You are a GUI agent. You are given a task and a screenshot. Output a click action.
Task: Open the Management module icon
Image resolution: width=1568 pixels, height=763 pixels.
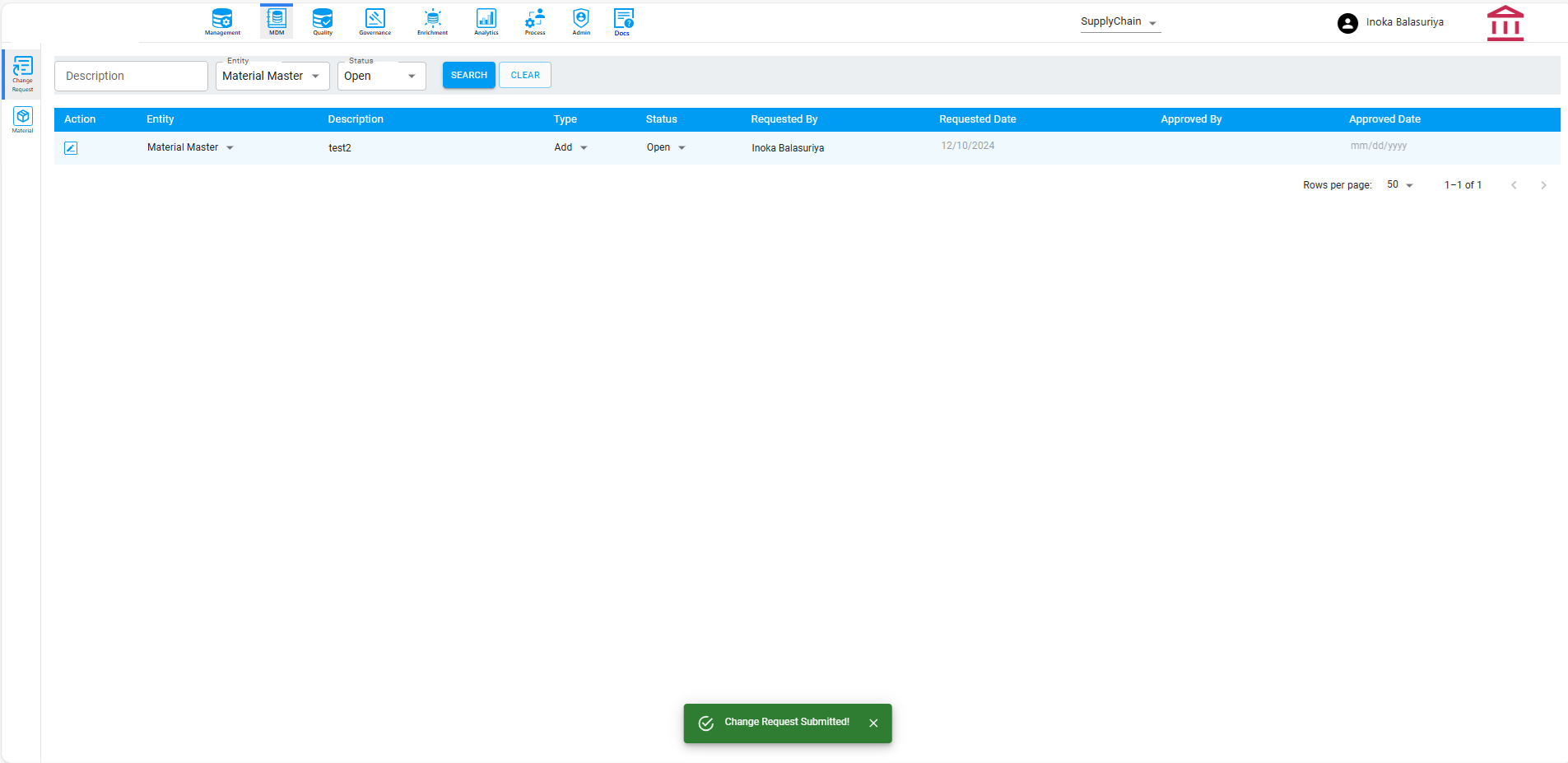click(x=222, y=21)
